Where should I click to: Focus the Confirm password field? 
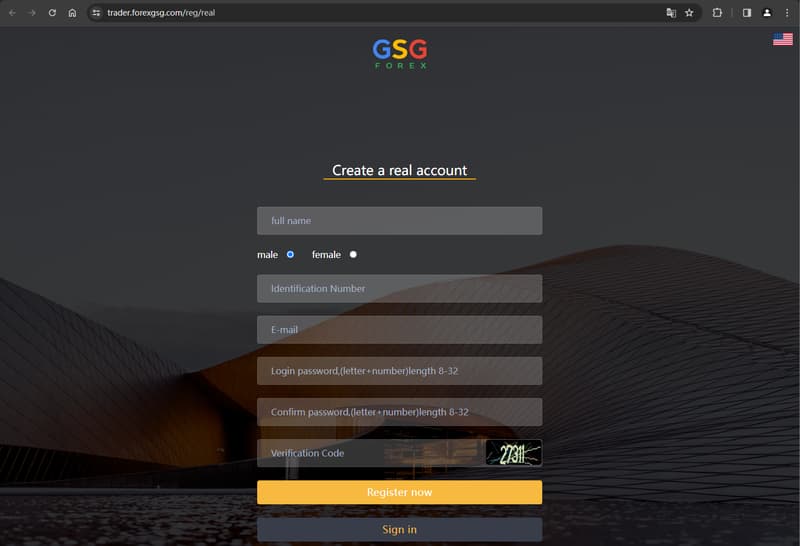(399, 412)
